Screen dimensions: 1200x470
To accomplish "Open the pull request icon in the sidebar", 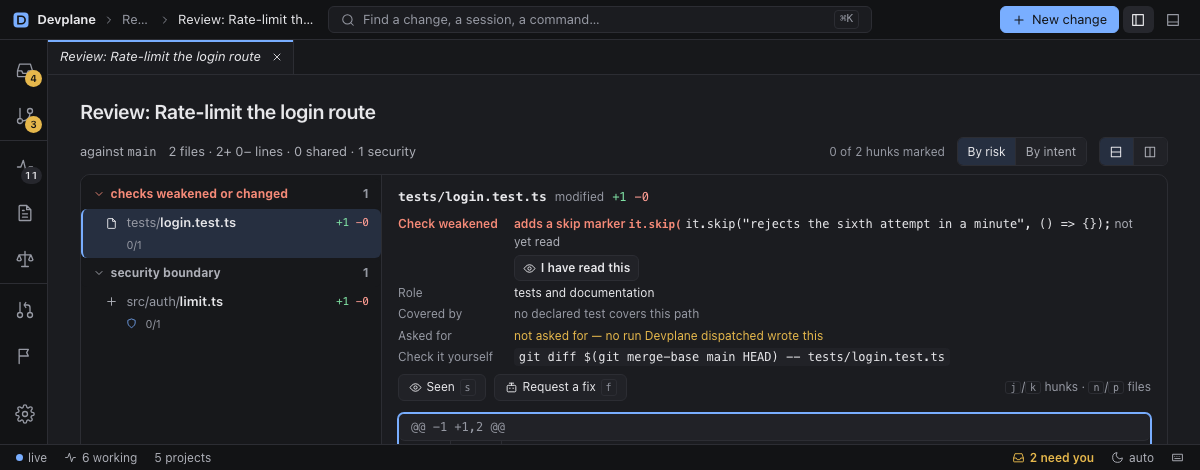I will (25, 310).
